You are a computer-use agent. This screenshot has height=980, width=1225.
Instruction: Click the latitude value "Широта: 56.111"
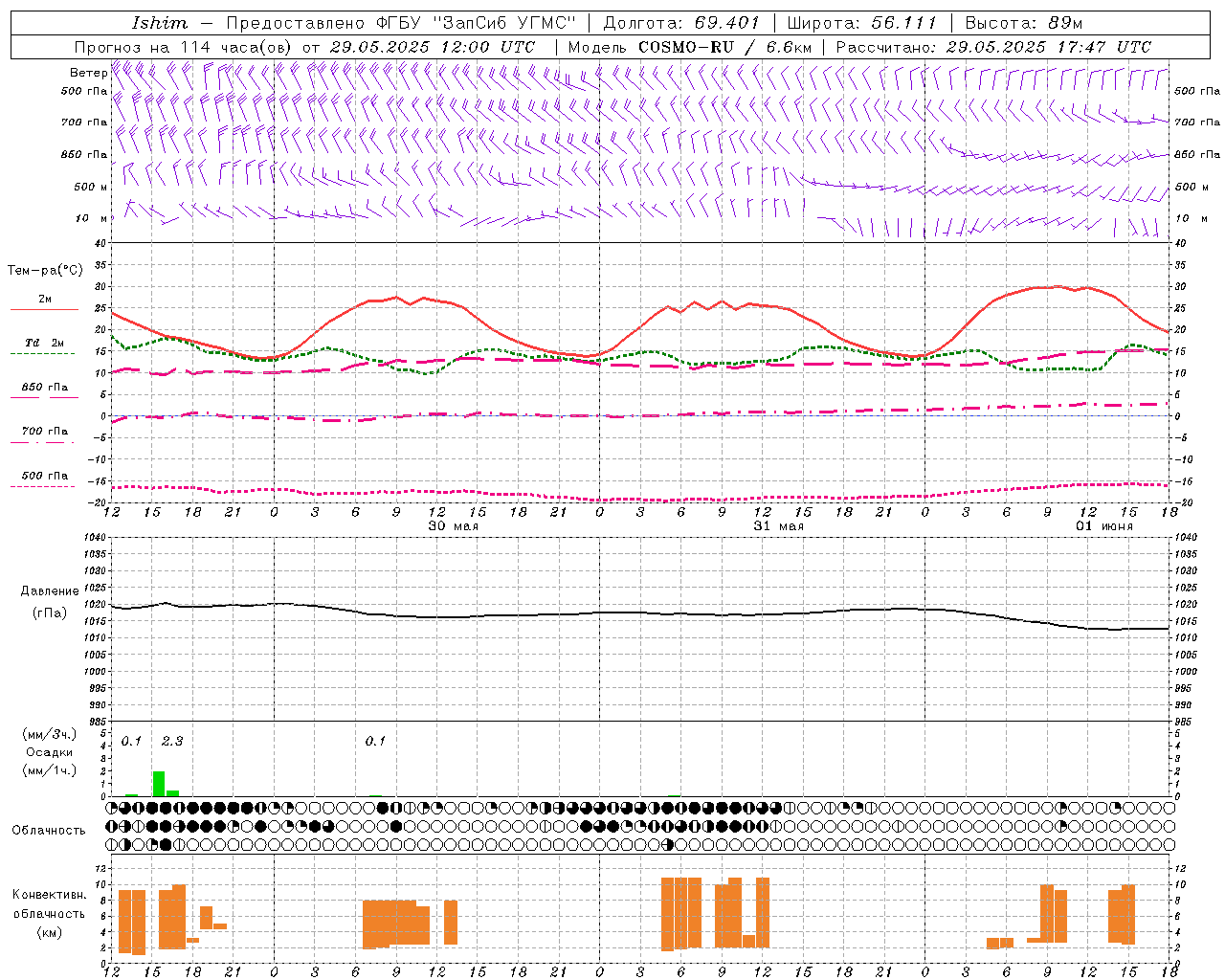(861, 23)
